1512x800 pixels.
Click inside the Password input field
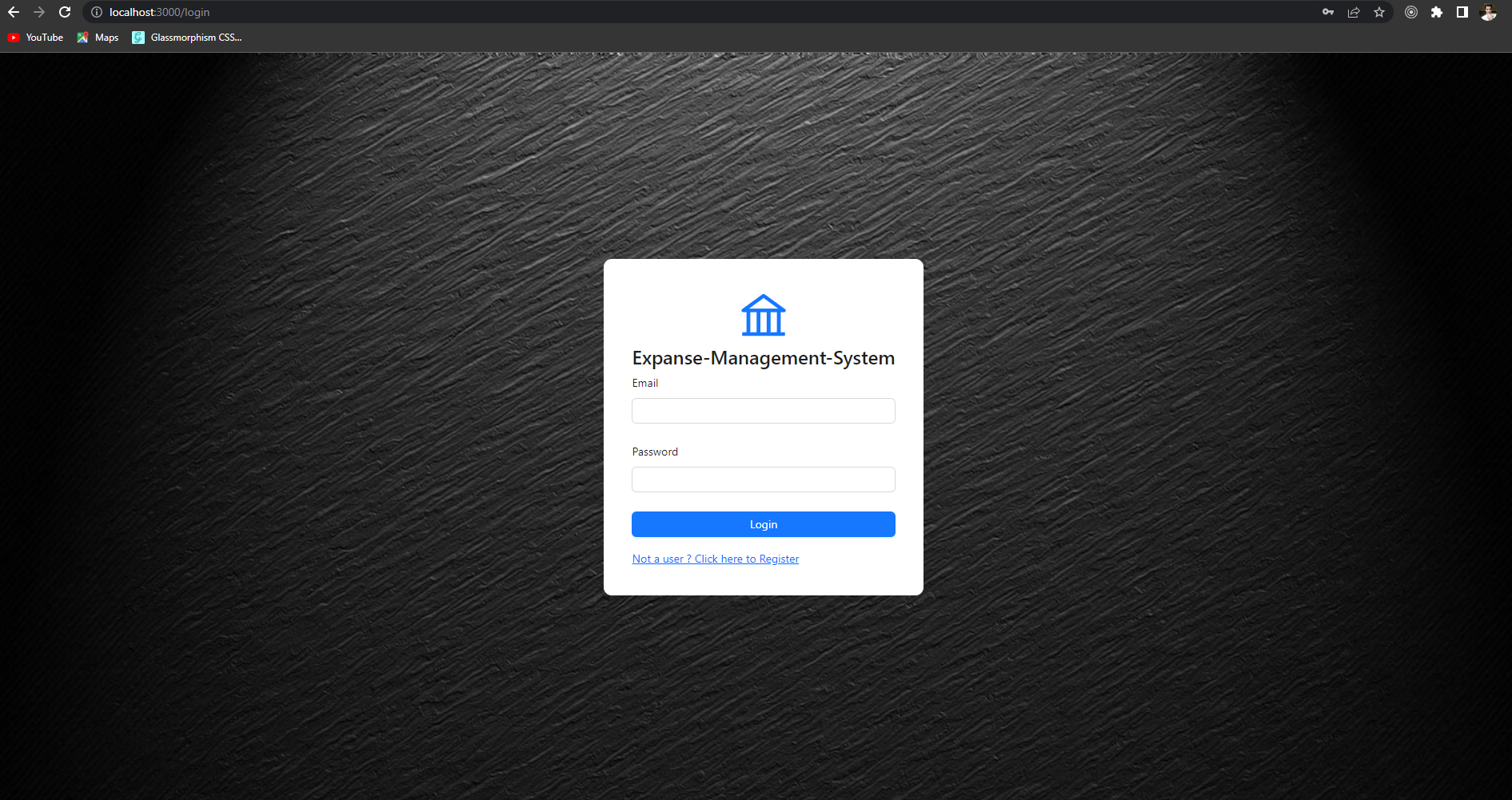[x=763, y=479]
